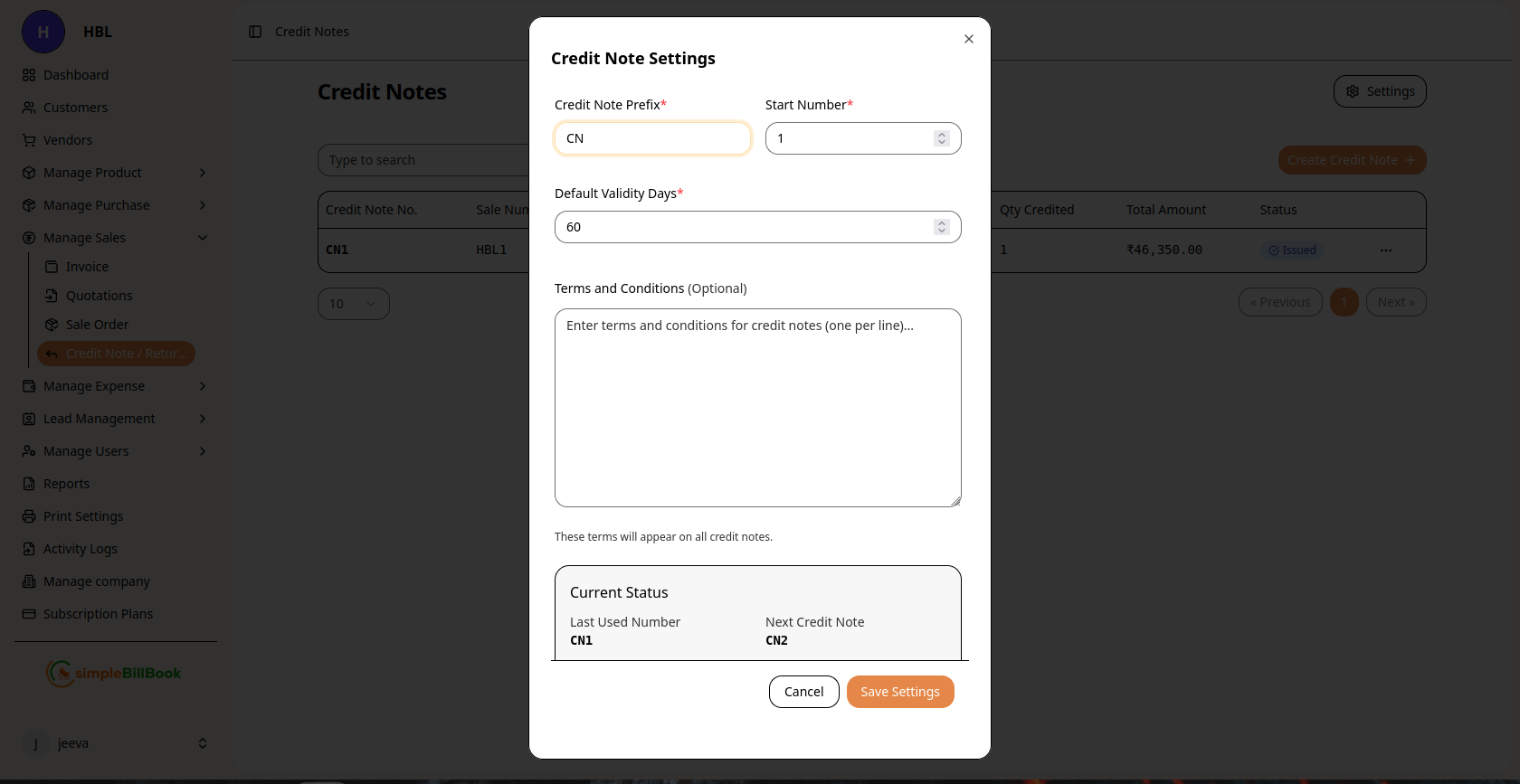The width and height of the screenshot is (1520, 784).
Task: Open the Manage Expense menu item
Action: pyautogui.click(x=95, y=385)
